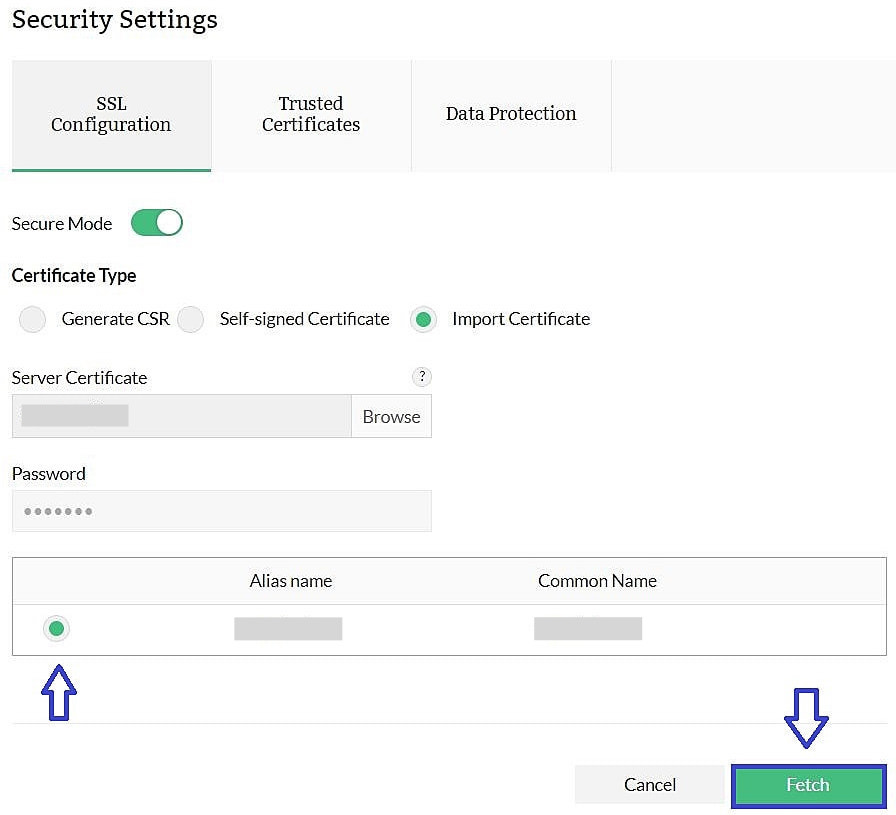Viewport: 896px width, 815px height.
Task: Toggle Secure Mode off
Action: click(x=156, y=222)
